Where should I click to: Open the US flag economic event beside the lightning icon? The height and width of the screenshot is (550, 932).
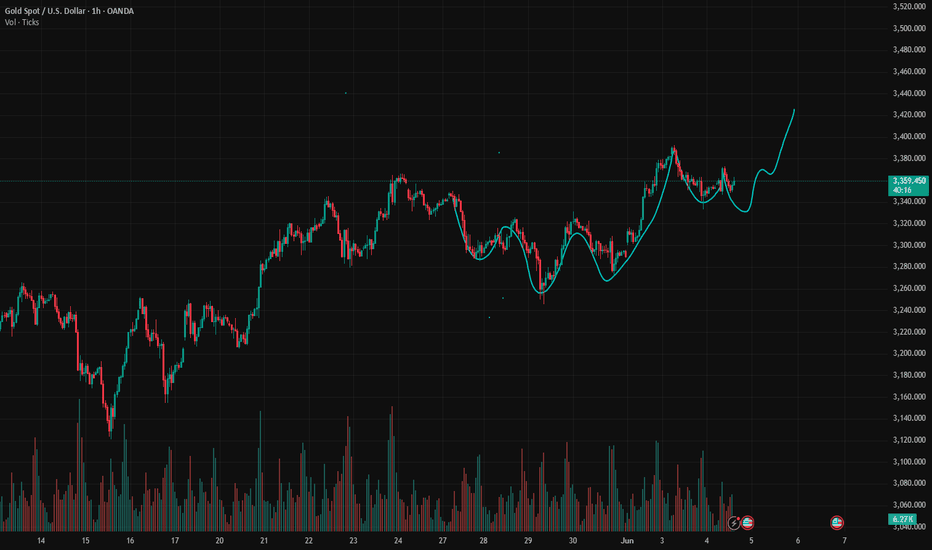coord(748,523)
